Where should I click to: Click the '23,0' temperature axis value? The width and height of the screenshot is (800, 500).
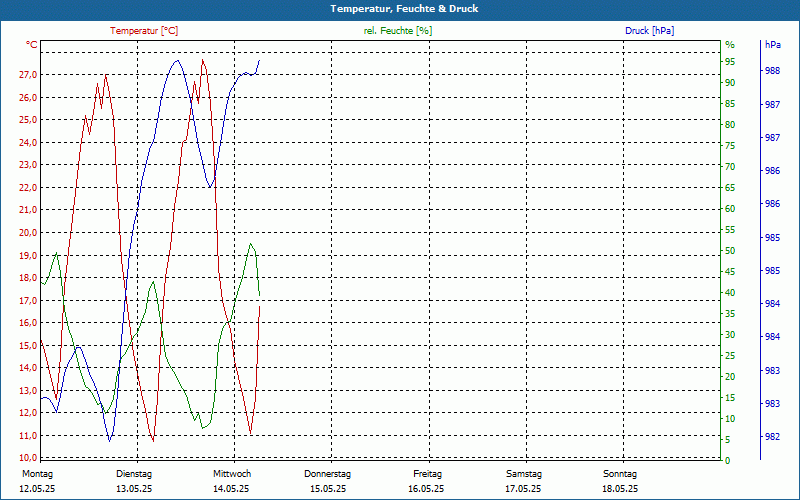[28, 165]
